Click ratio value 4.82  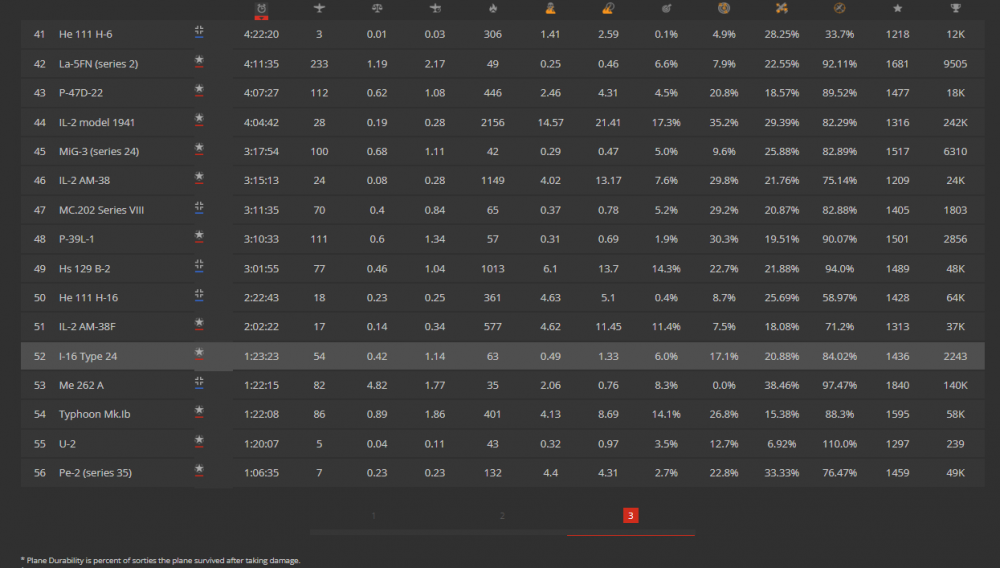tap(377, 385)
